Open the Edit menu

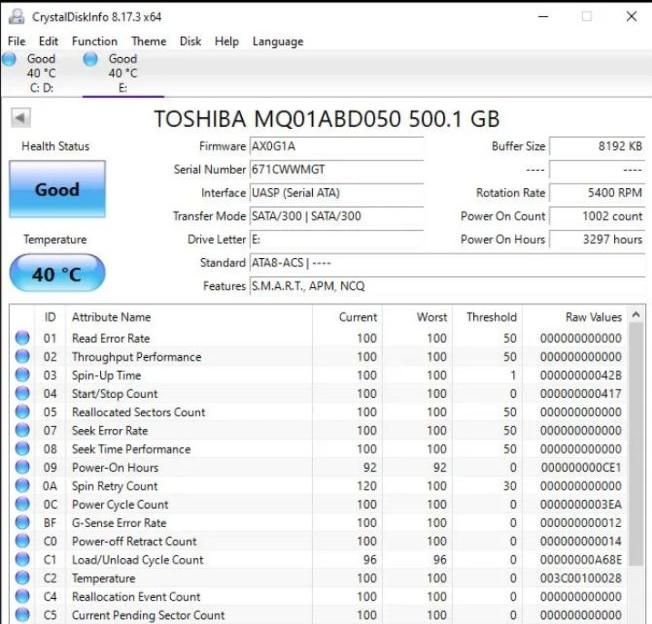48,41
